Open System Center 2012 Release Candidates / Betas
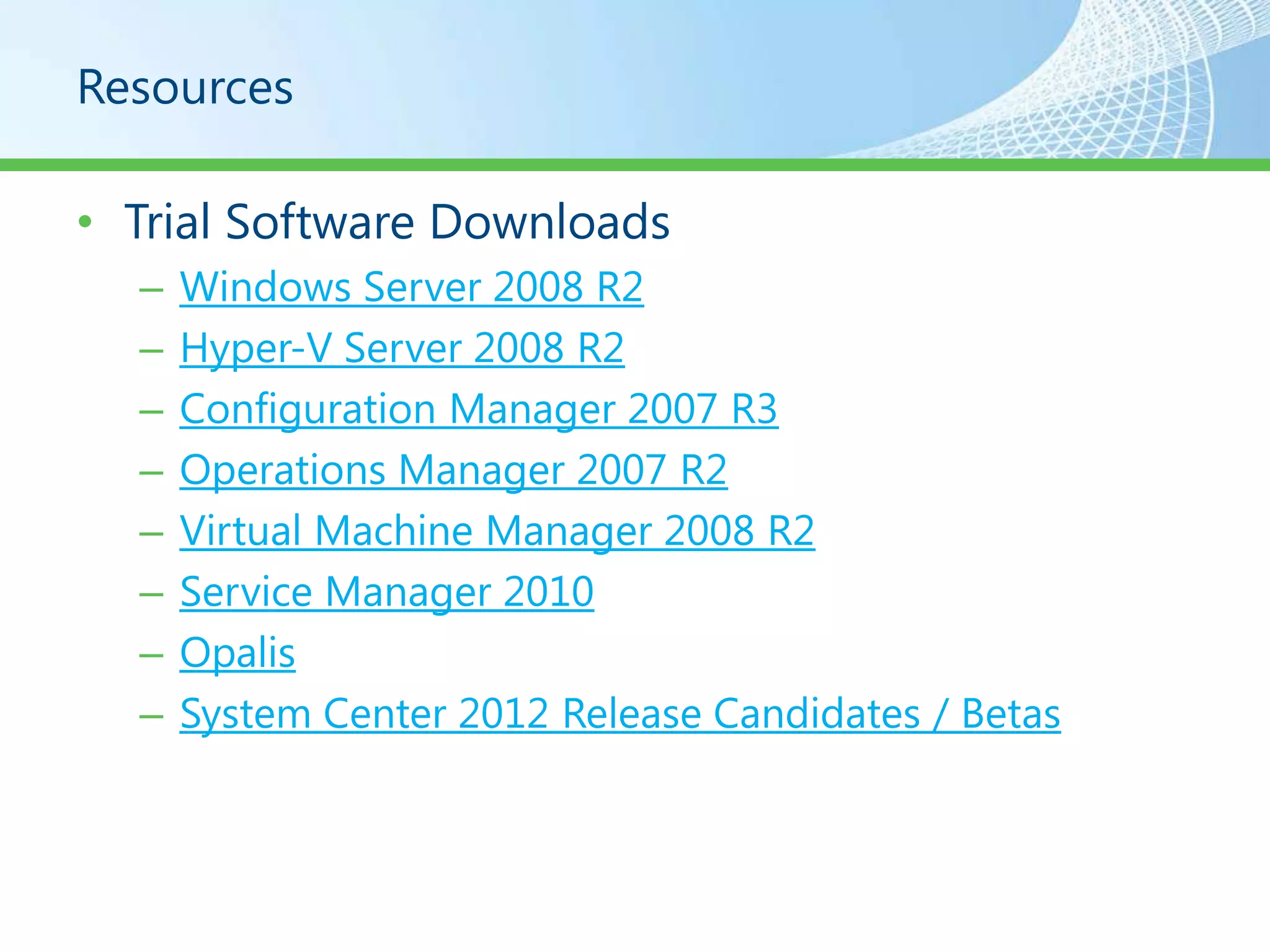This screenshot has height=952, width=1270. click(620, 714)
